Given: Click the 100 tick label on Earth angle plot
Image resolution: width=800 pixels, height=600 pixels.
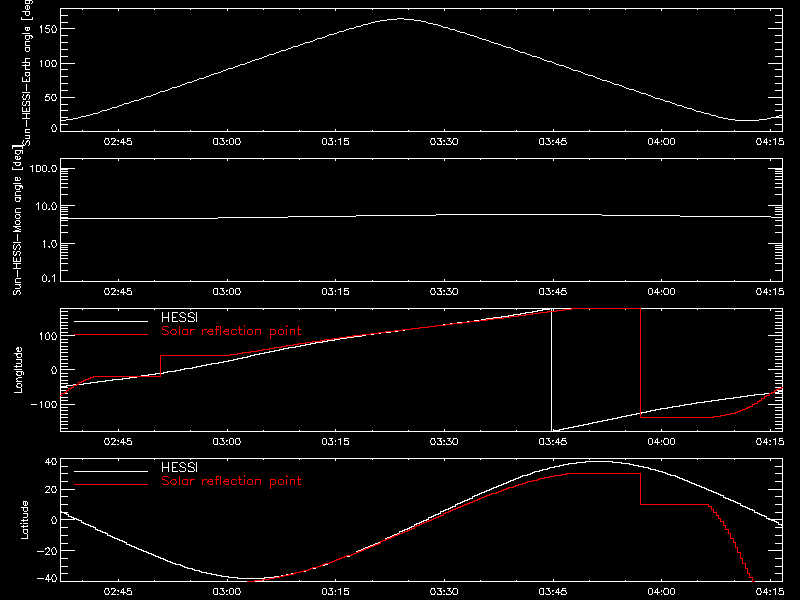Looking at the screenshot, I should click(x=48, y=64).
